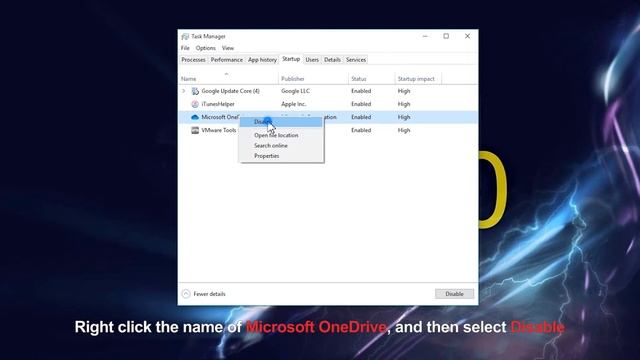Click the iTunesHelper icon
The width and height of the screenshot is (640, 360).
coord(195,104)
